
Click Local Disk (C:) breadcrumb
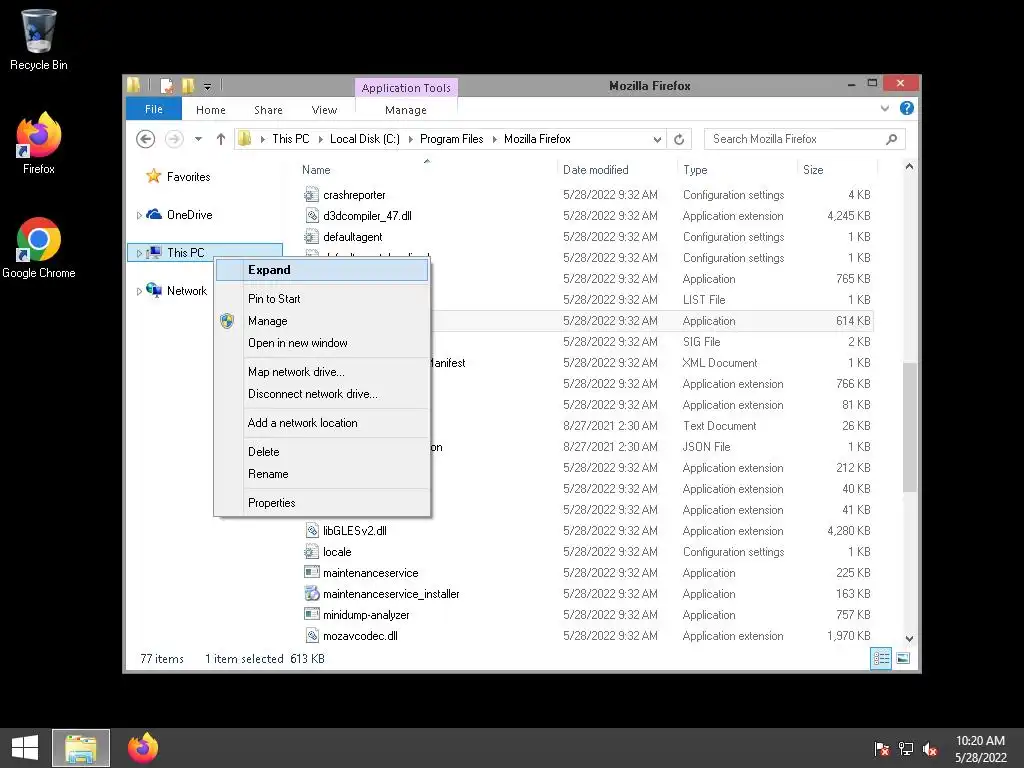click(364, 139)
